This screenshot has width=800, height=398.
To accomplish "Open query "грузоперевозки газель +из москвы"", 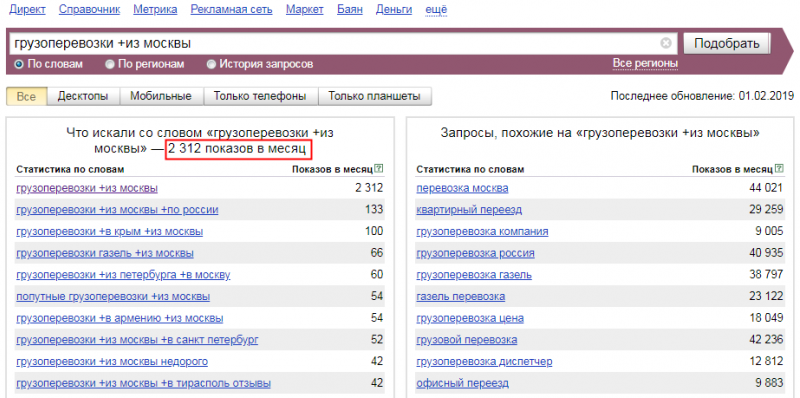I will point(105,253).
